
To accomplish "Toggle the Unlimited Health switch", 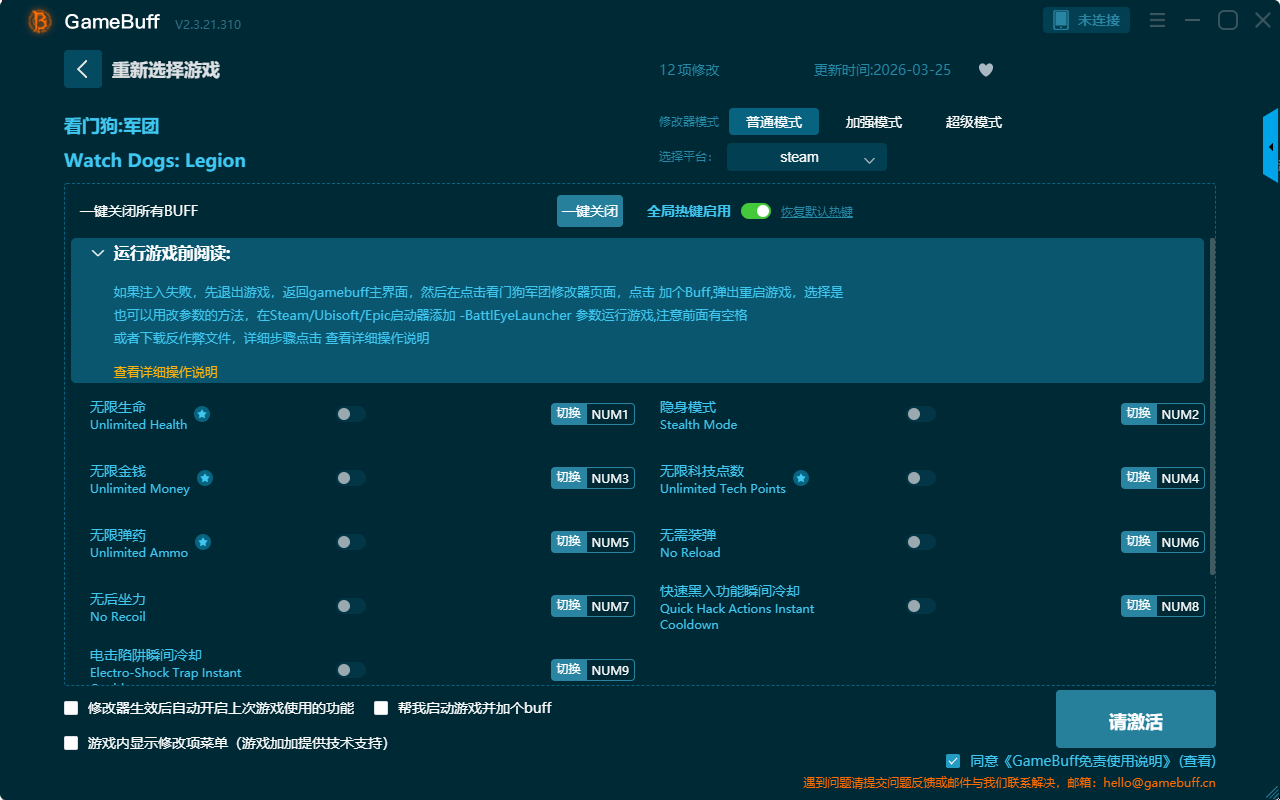I will (x=351, y=414).
